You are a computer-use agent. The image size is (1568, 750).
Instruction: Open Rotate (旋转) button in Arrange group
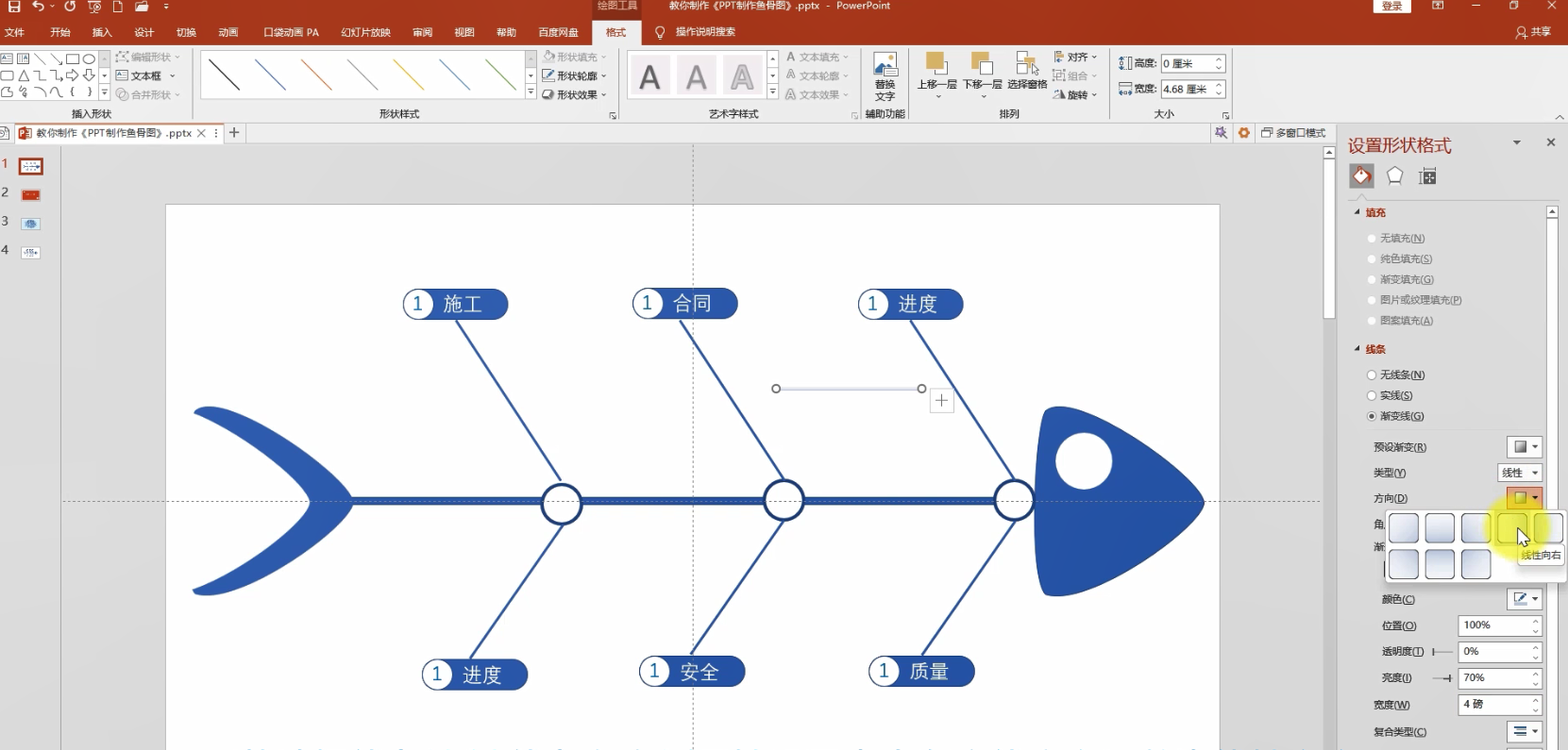tap(1075, 94)
